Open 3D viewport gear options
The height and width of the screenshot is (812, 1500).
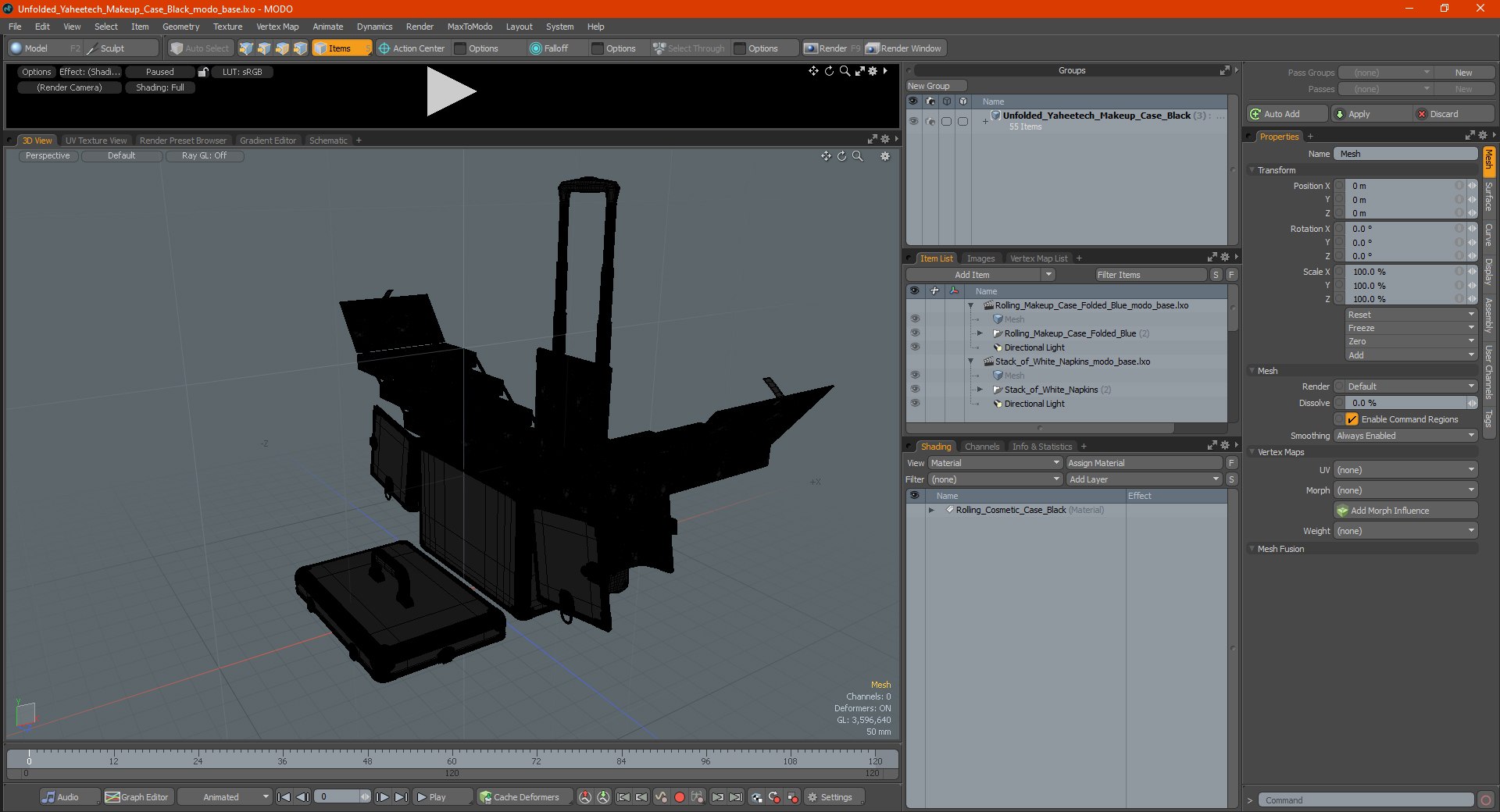885,156
